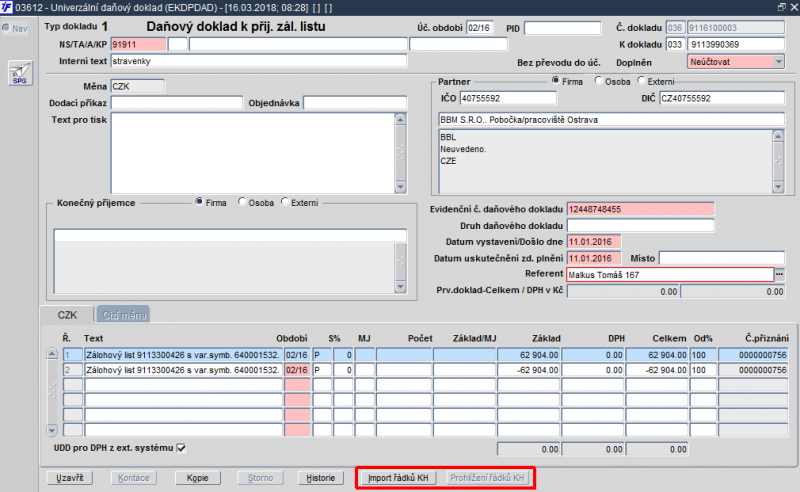Click row 1 Celkem cell 62 904.00
This screenshot has height=492, width=800.
(x=657, y=355)
